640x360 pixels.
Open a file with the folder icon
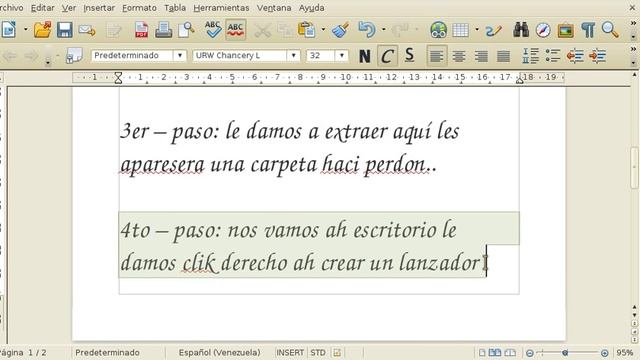tap(42, 30)
